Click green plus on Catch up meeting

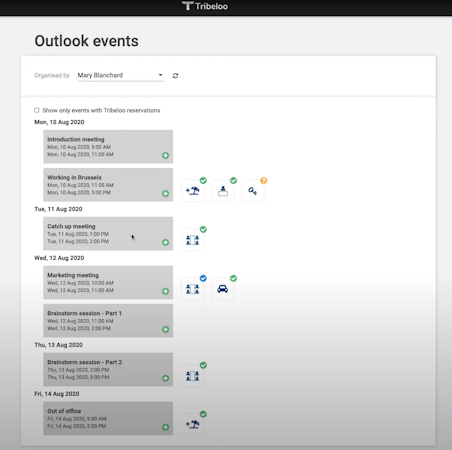coord(165,242)
